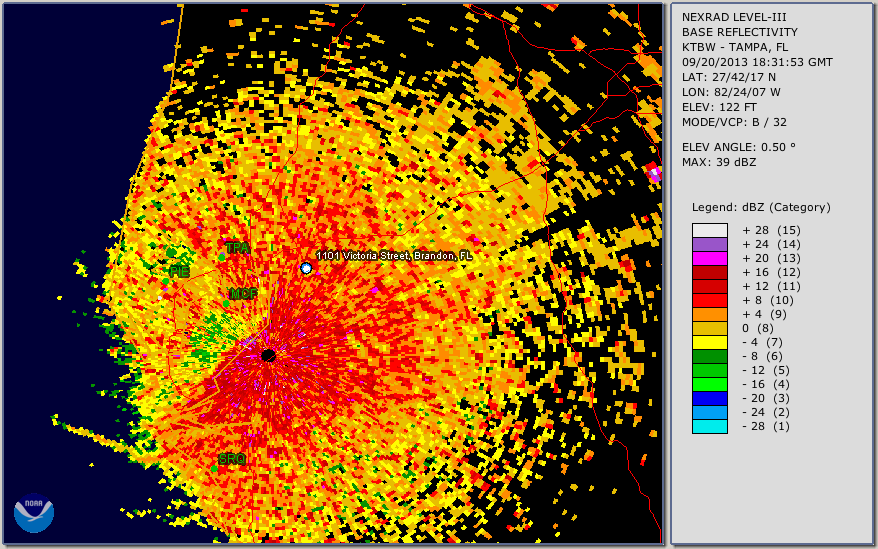This screenshot has height=549, width=878.
Task: Click the MAX: 39 dBZ text
Action: click(x=719, y=162)
